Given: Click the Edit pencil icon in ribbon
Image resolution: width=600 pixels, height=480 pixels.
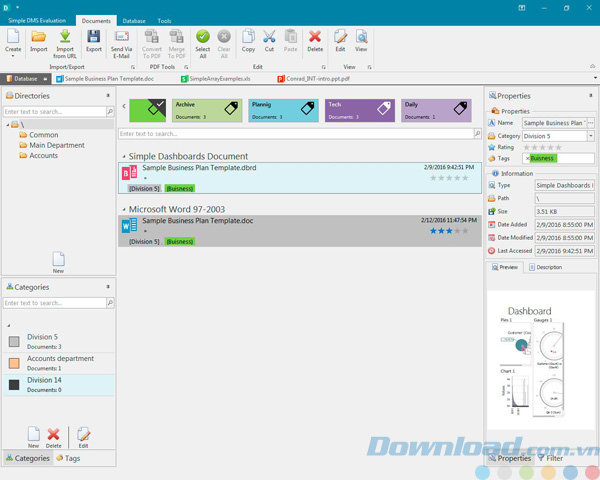Looking at the screenshot, I should point(340,36).
